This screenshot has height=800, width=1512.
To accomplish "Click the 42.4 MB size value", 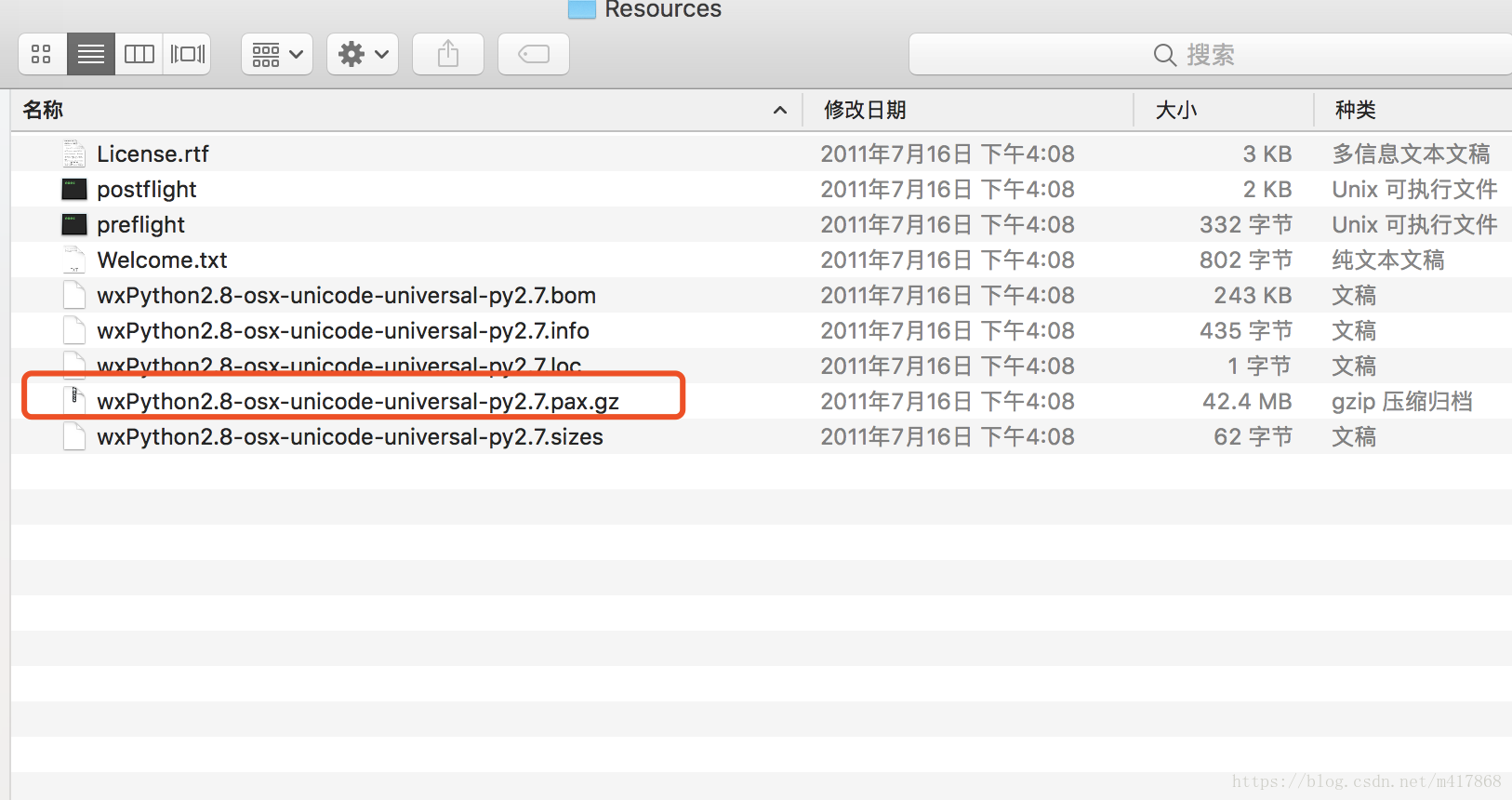I will [1247, 401].
